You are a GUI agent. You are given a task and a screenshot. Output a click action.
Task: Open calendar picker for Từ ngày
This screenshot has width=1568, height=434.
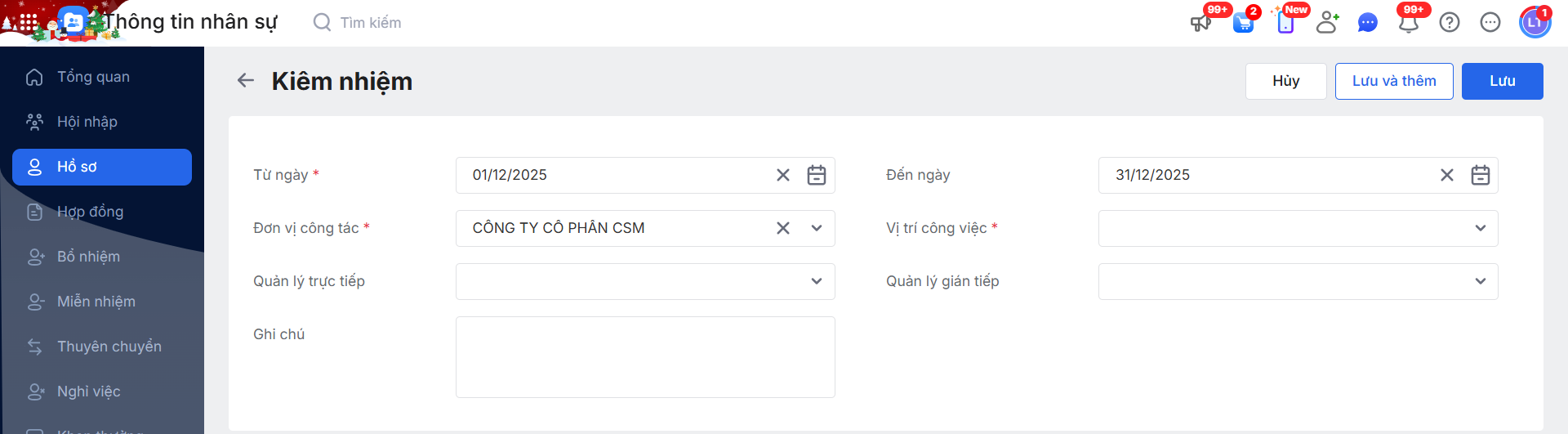(817, 175)
